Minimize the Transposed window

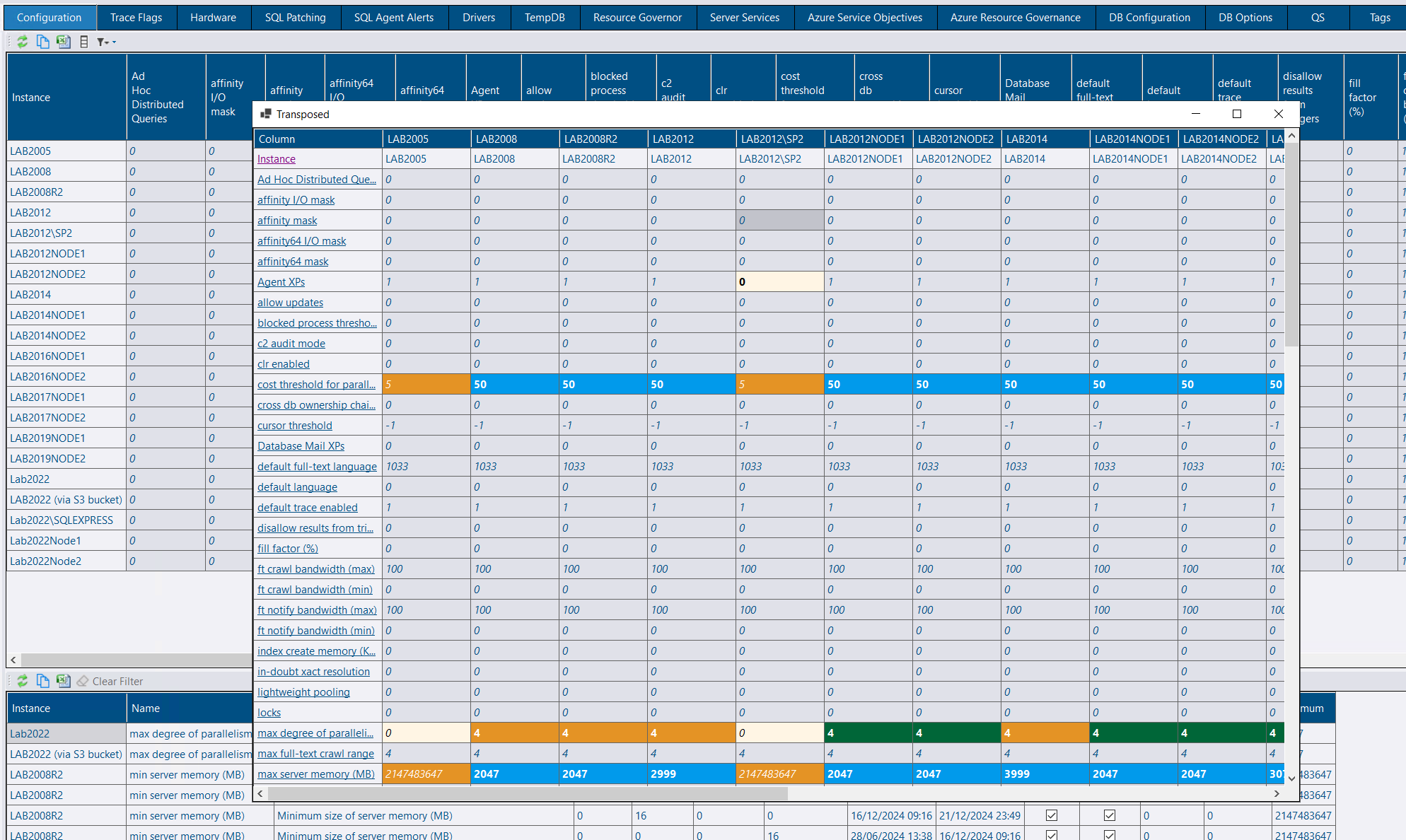(x=1196, y=114)
